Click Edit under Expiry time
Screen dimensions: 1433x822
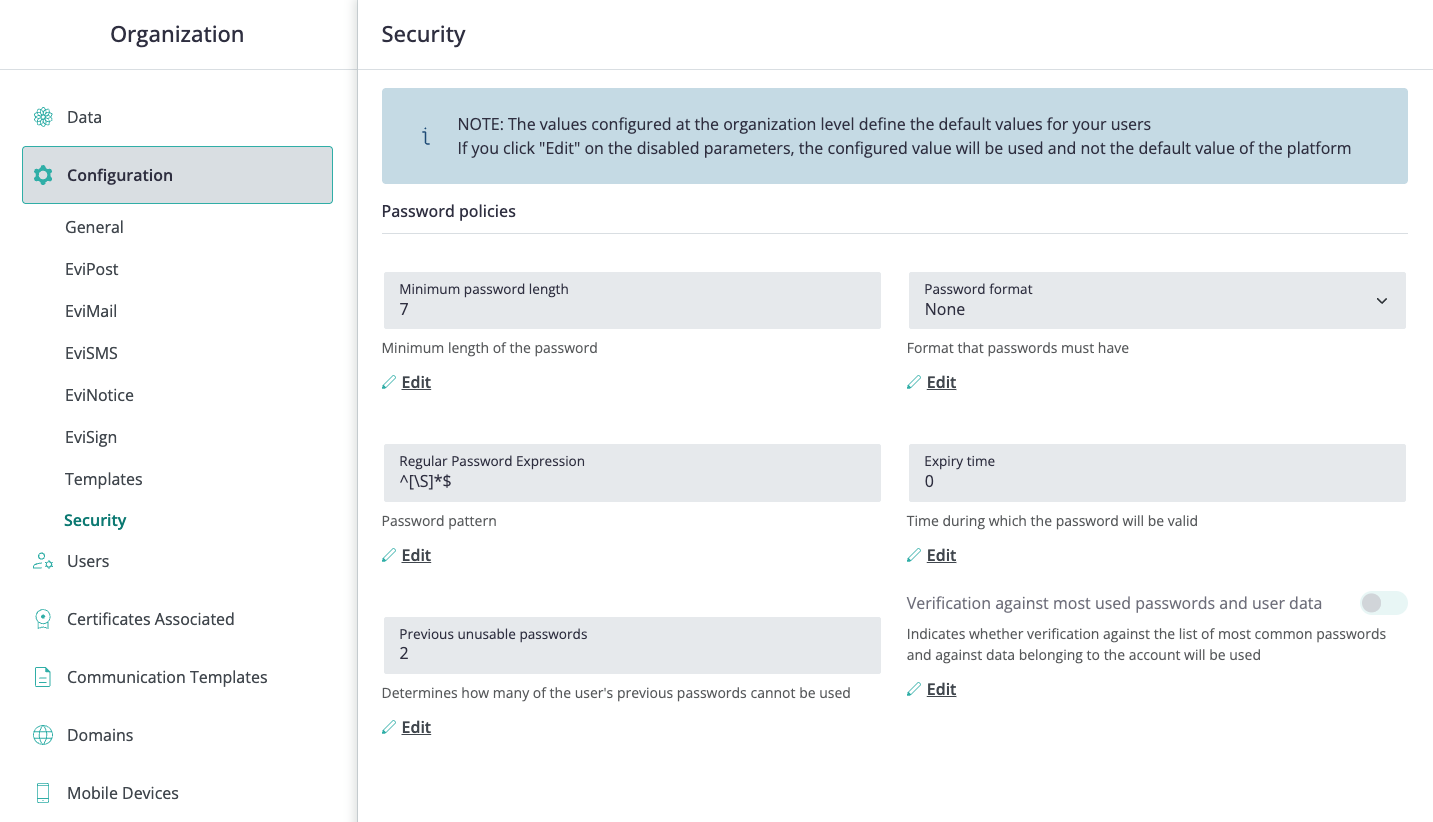(x=941, y=555)
